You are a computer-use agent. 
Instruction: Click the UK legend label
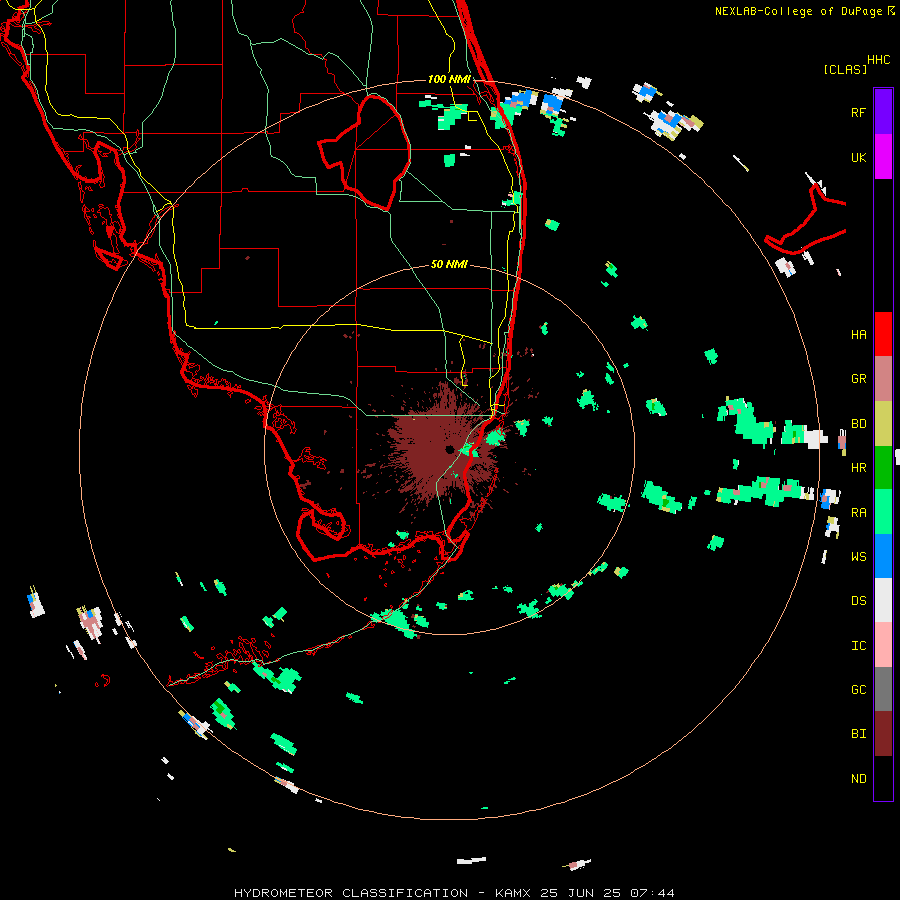coord(858,157)
